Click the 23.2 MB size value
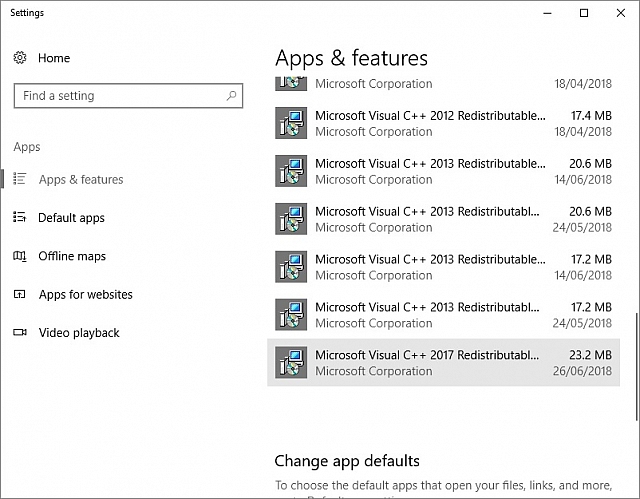This screenshot has height=499, width=640. pos(590,355)
